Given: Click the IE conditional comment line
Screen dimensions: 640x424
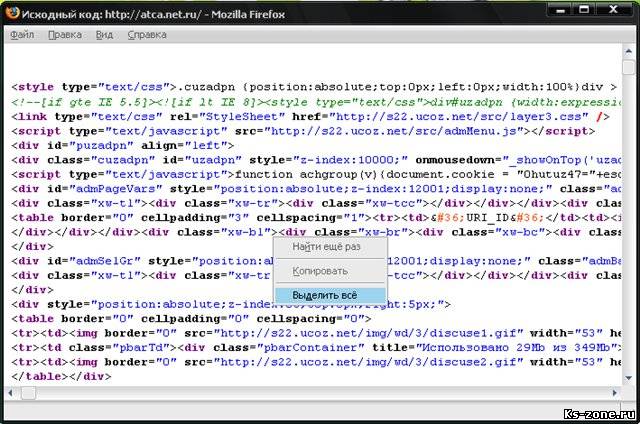Looking at the screenshot, I should (316, 102).
